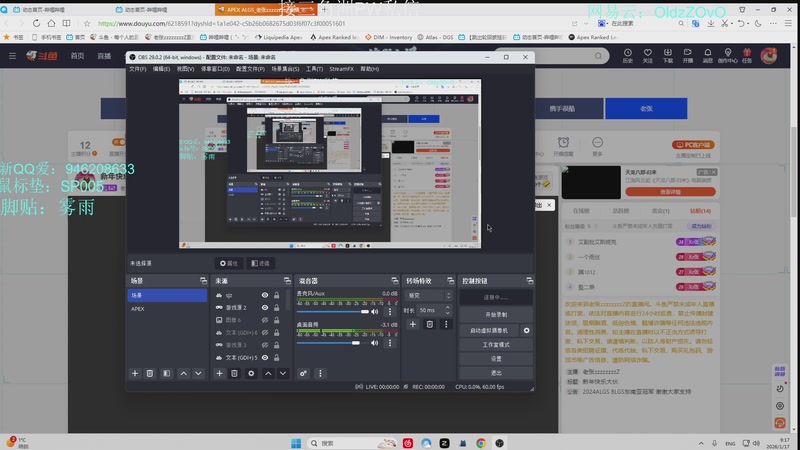The width and height of the screenshot is (800, 450).
Task: Open source properties gear in Sources panel
Action: pos(251,373)
